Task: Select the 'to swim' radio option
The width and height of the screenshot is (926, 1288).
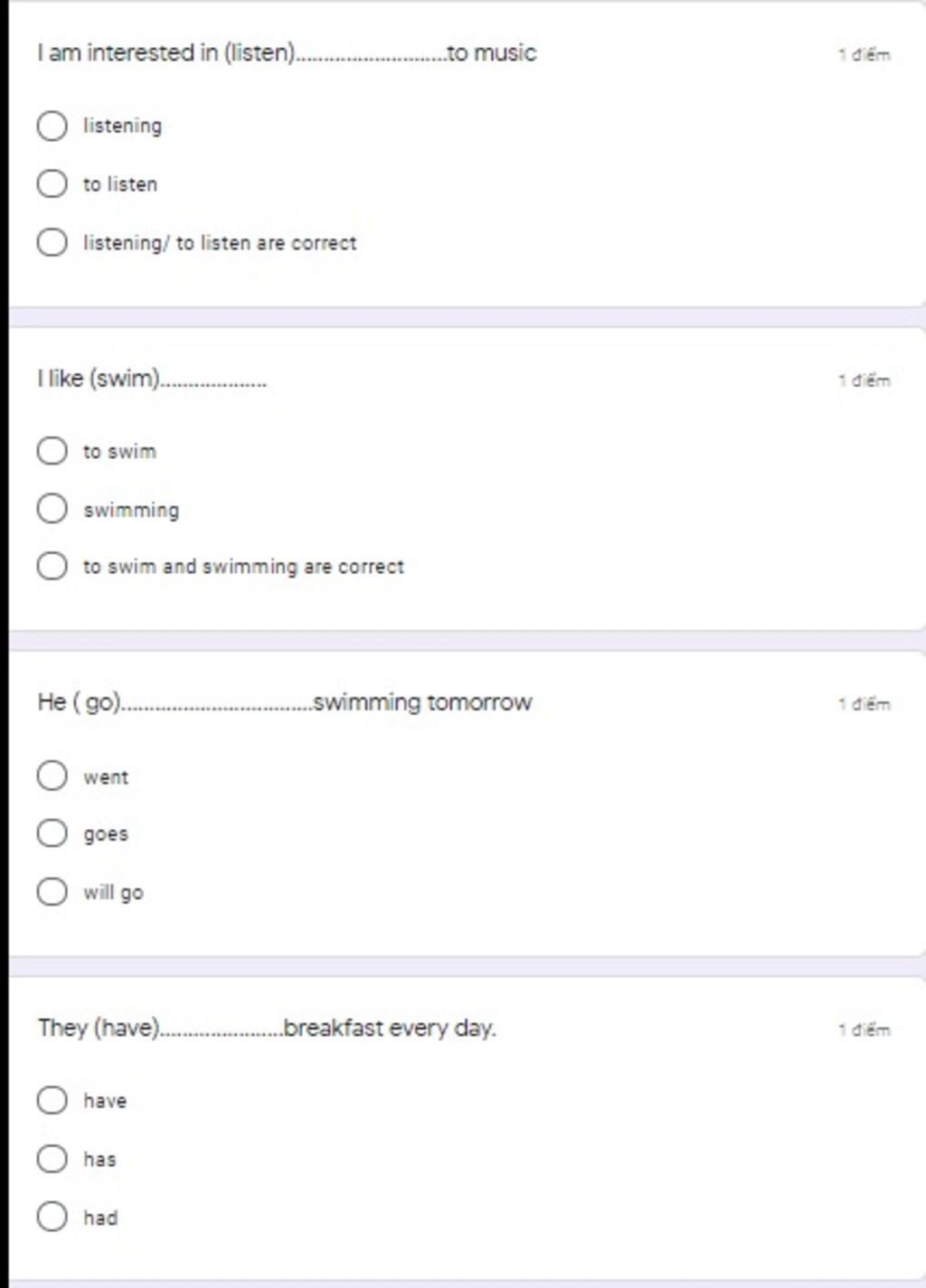Action: [52, 450]
